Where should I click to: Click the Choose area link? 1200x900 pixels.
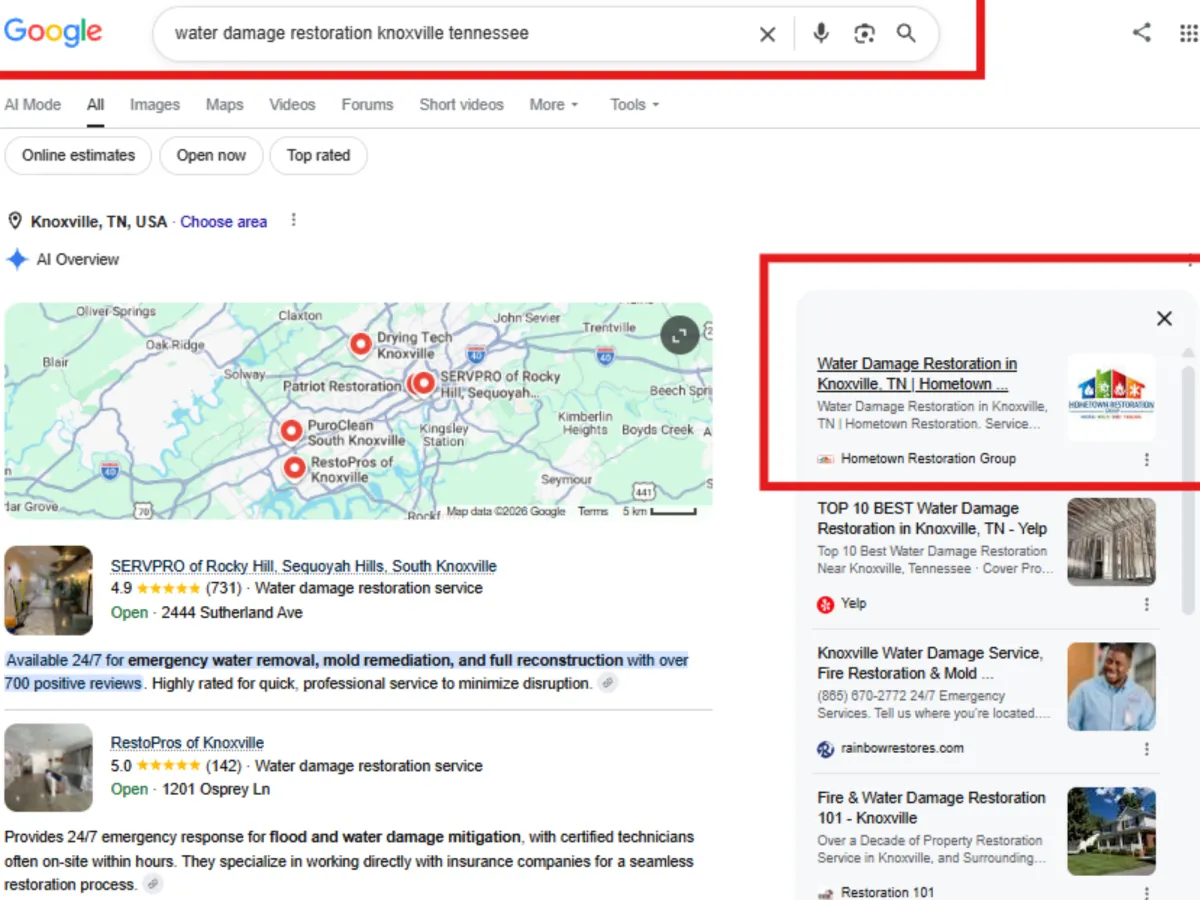223,222
